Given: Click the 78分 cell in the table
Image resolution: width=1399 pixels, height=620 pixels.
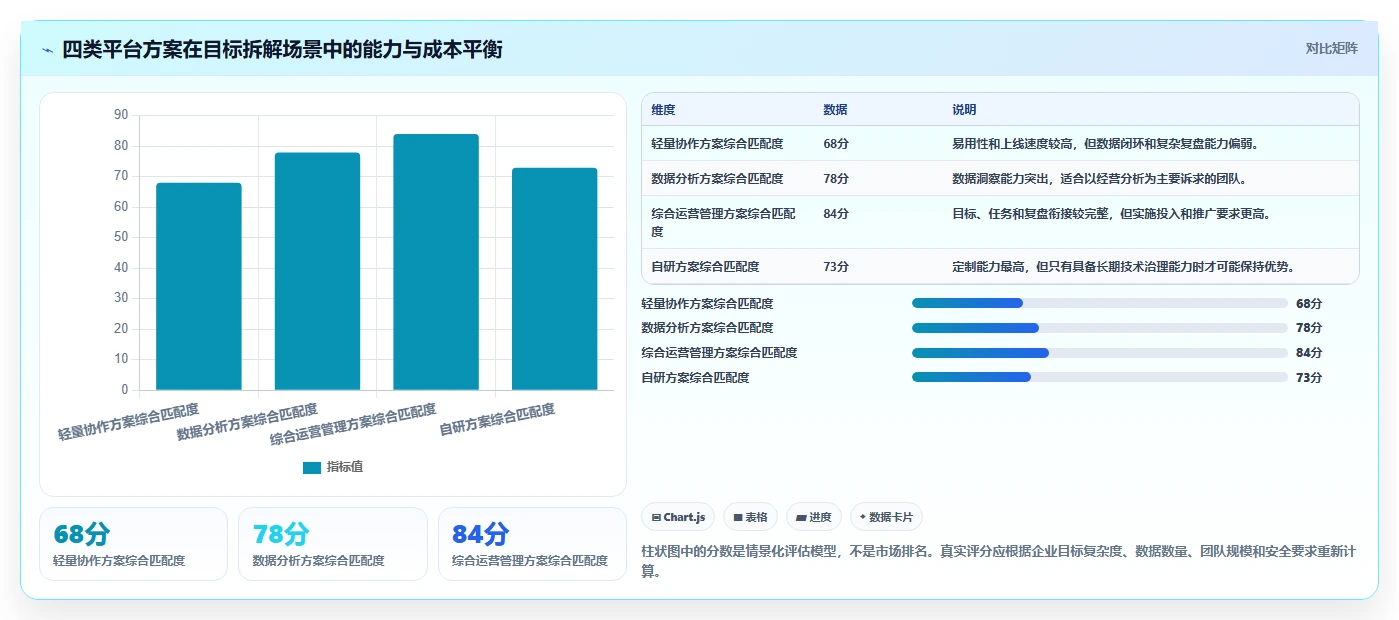Looking at the screenshot, I should pyautogui.click(x=836, y=179).
